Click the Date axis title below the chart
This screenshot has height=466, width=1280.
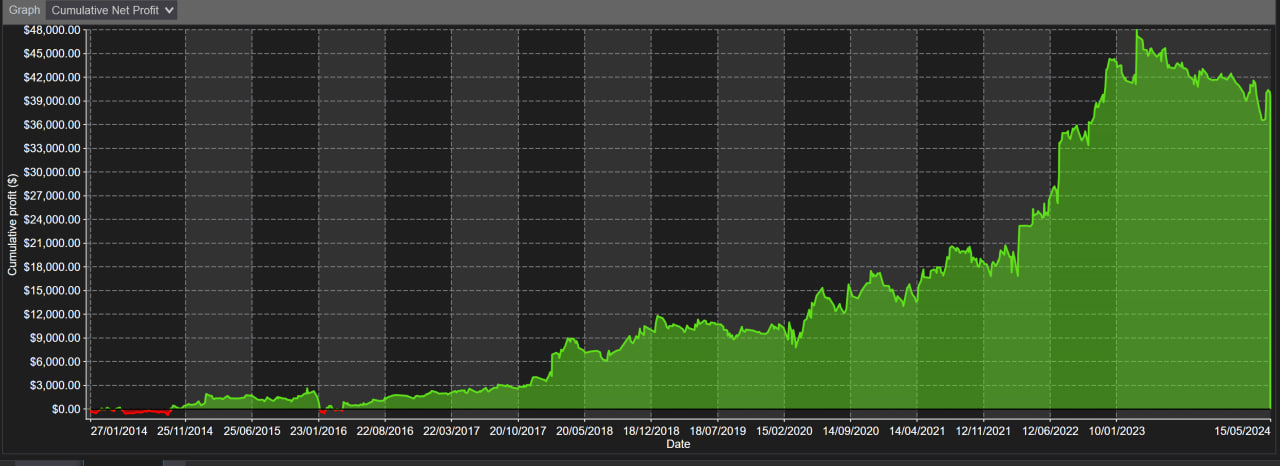[678, 444]
